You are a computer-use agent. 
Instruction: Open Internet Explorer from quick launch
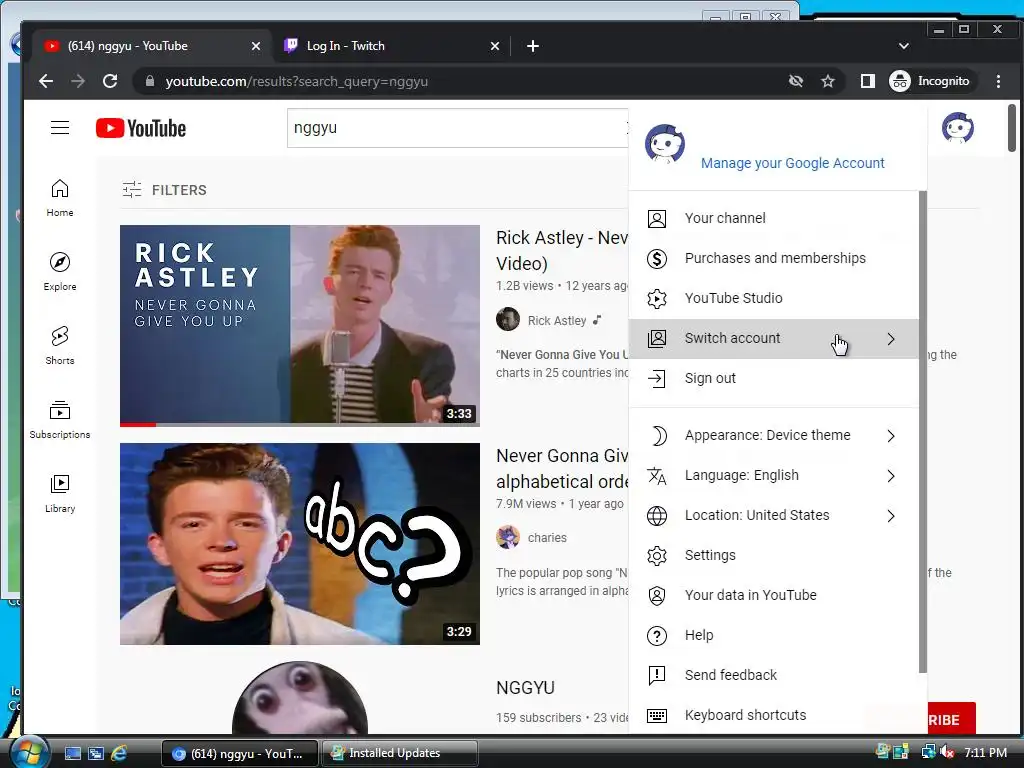120,753
